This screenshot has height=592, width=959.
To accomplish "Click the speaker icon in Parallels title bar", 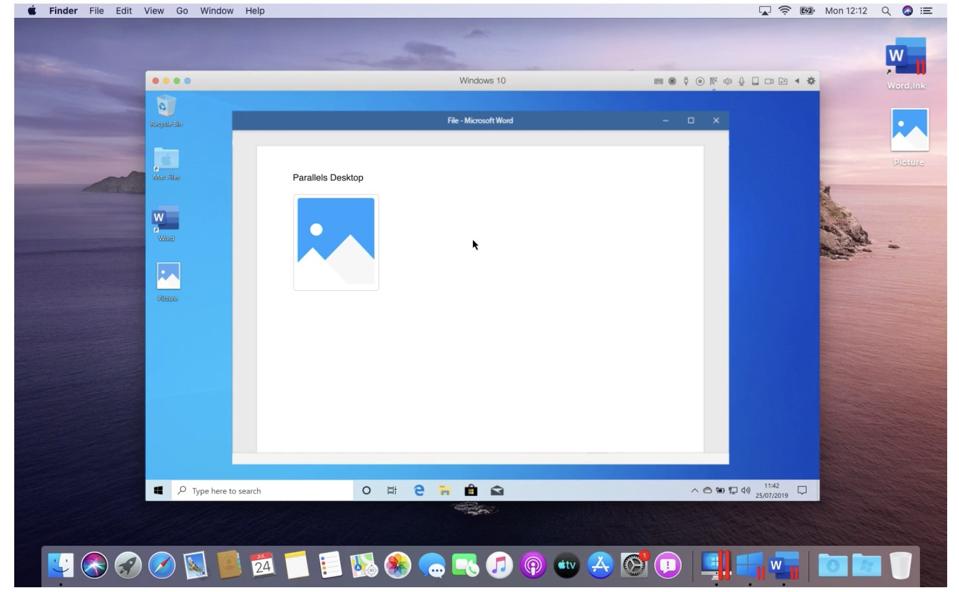I will (727, 81).
